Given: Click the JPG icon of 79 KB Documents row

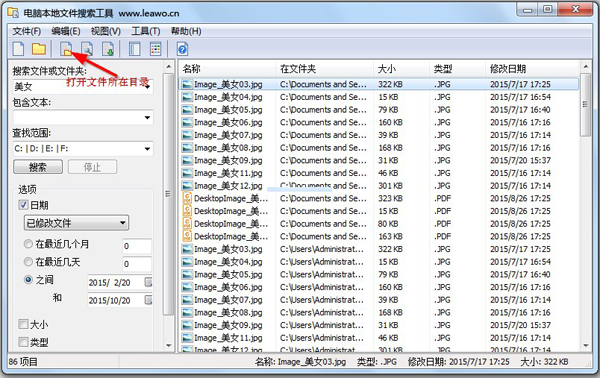Looking at the screenshot, I should point(187,110).
